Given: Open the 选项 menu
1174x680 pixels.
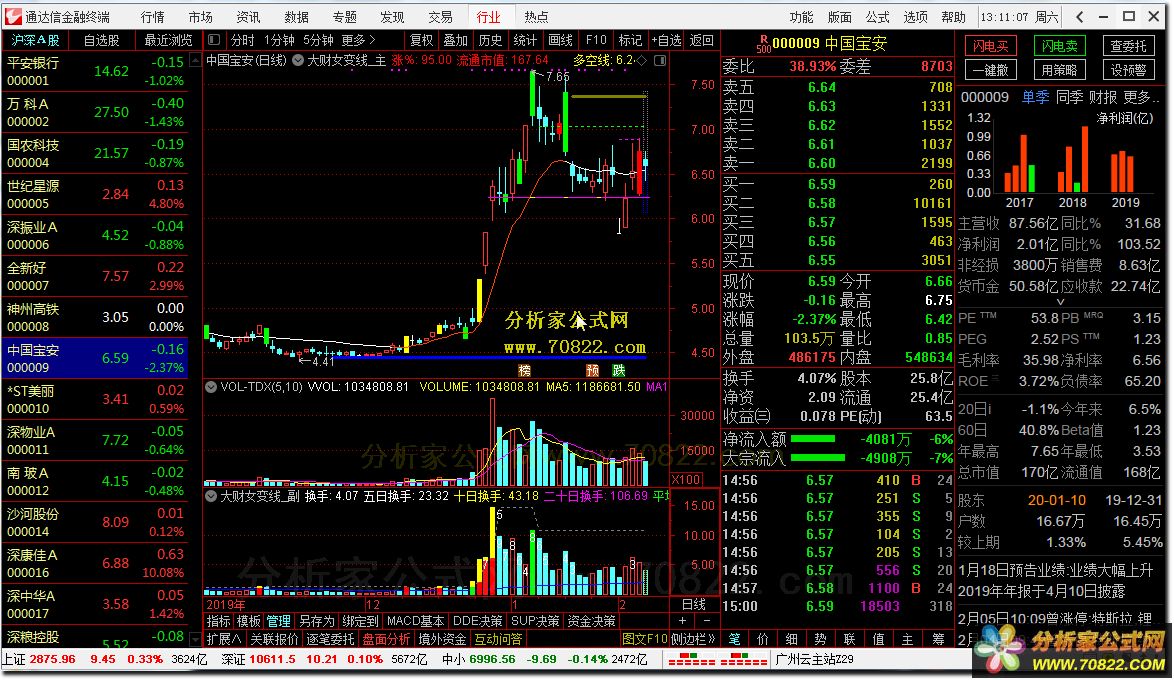Looking at the screenshot, I should click(x=916, y=16).
